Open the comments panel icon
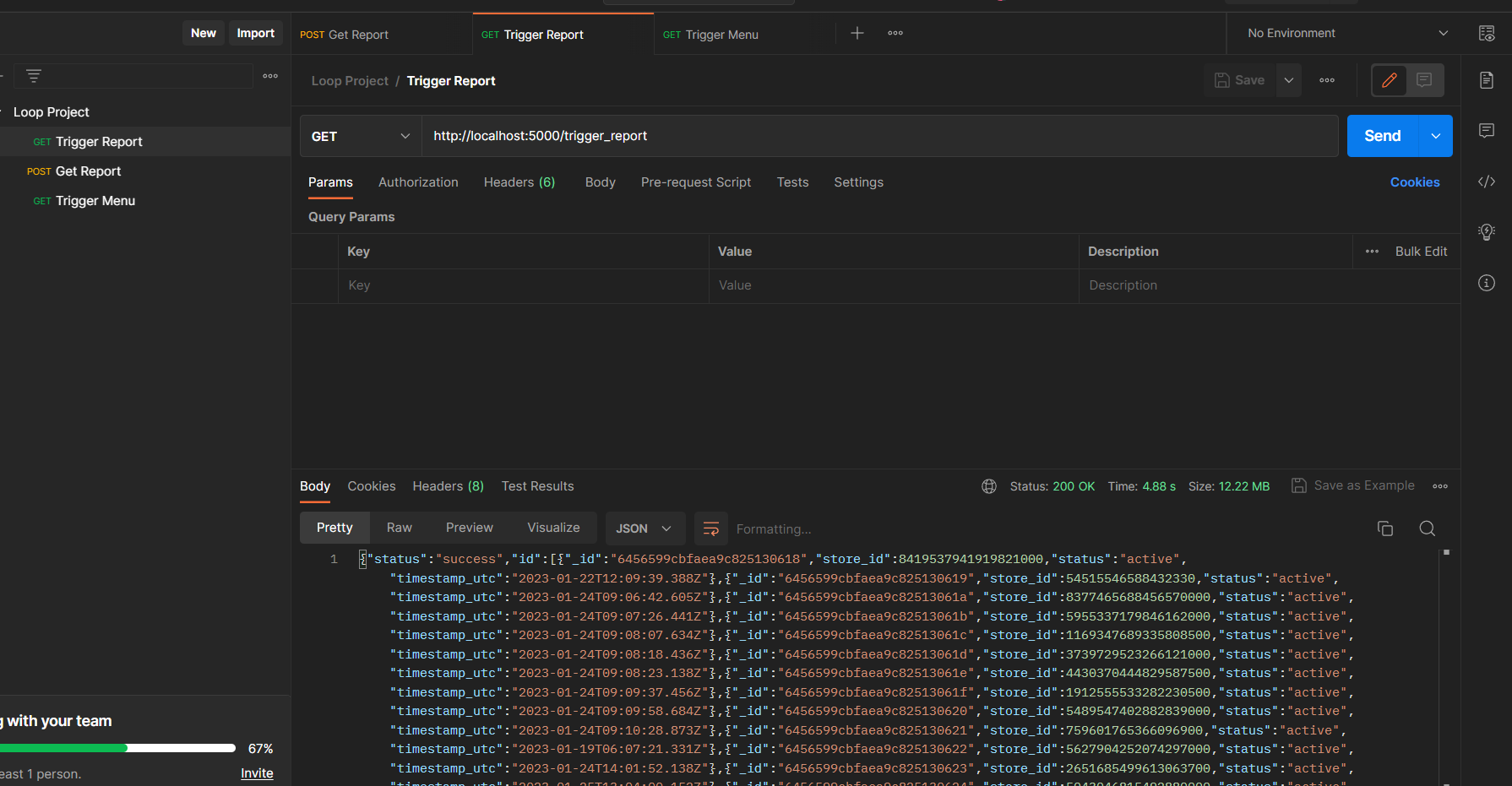The image size is (1512, 786). pos(1487,130)
